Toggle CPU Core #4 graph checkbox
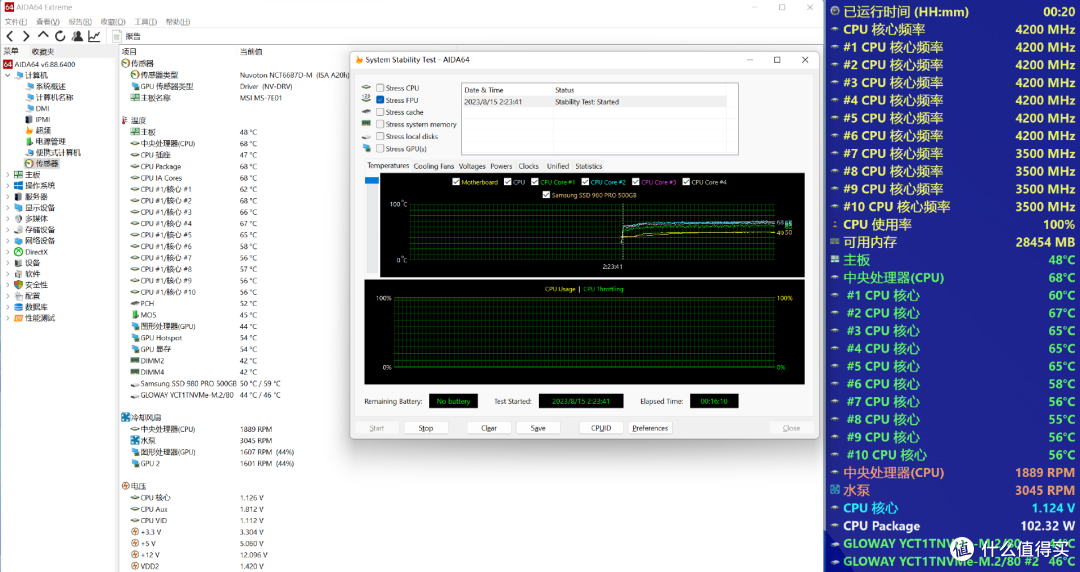Viewport: 1080px width, 572px height. click(x=686, y=182)
